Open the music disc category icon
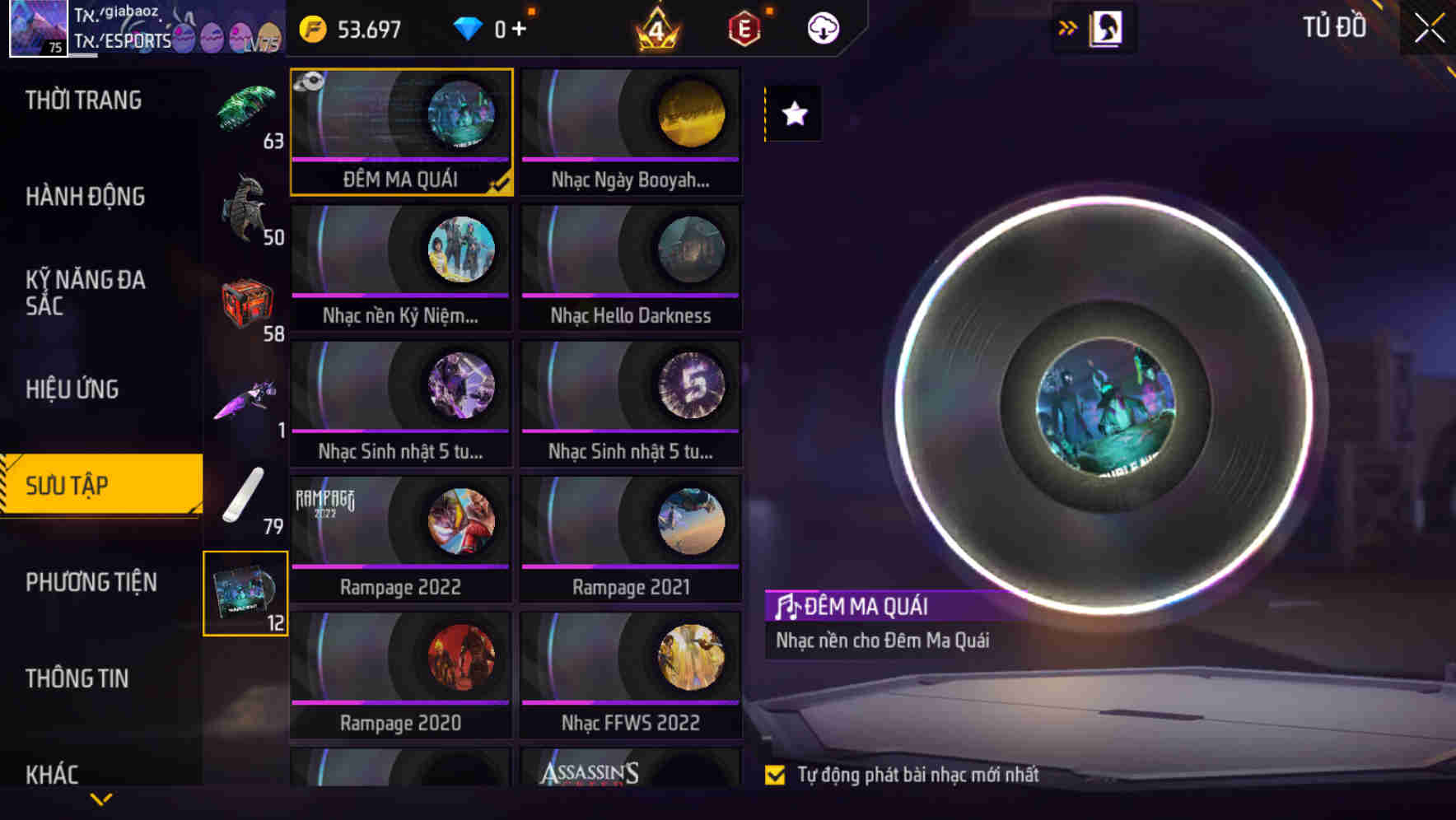Viewport: 1456px width, 820px height. pos(245,594)
